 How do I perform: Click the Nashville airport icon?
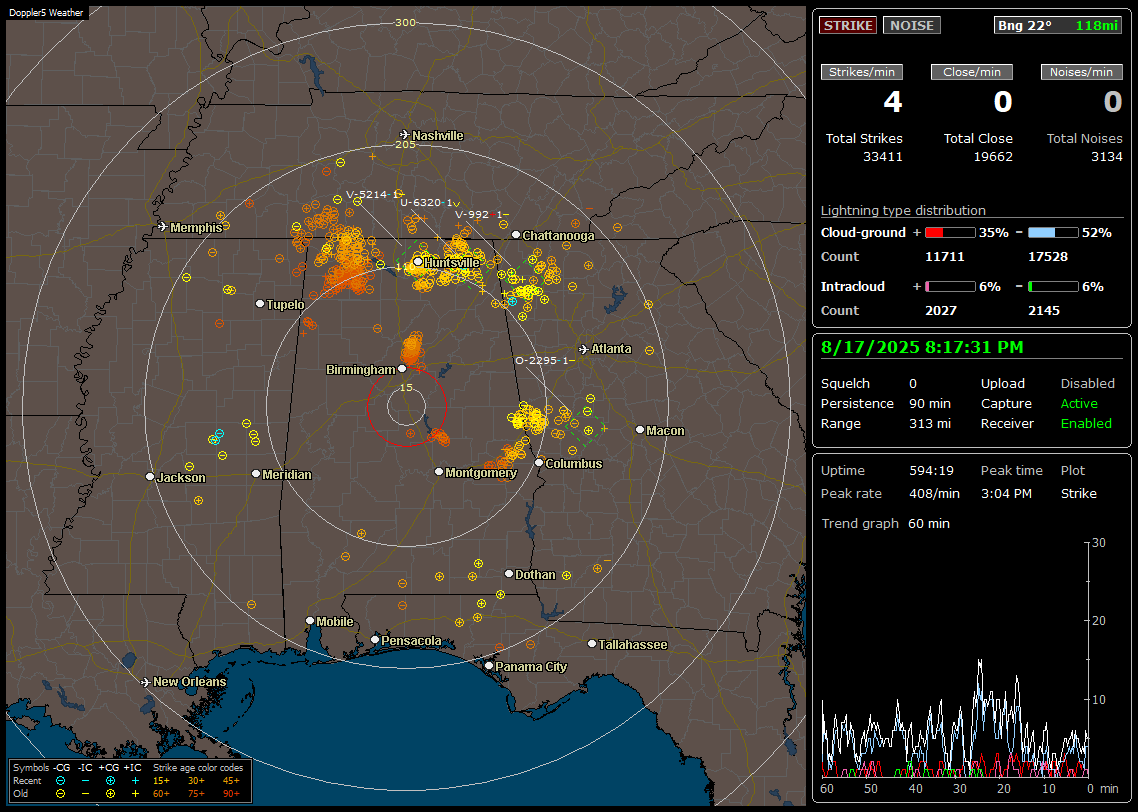(x=404, y=135)
